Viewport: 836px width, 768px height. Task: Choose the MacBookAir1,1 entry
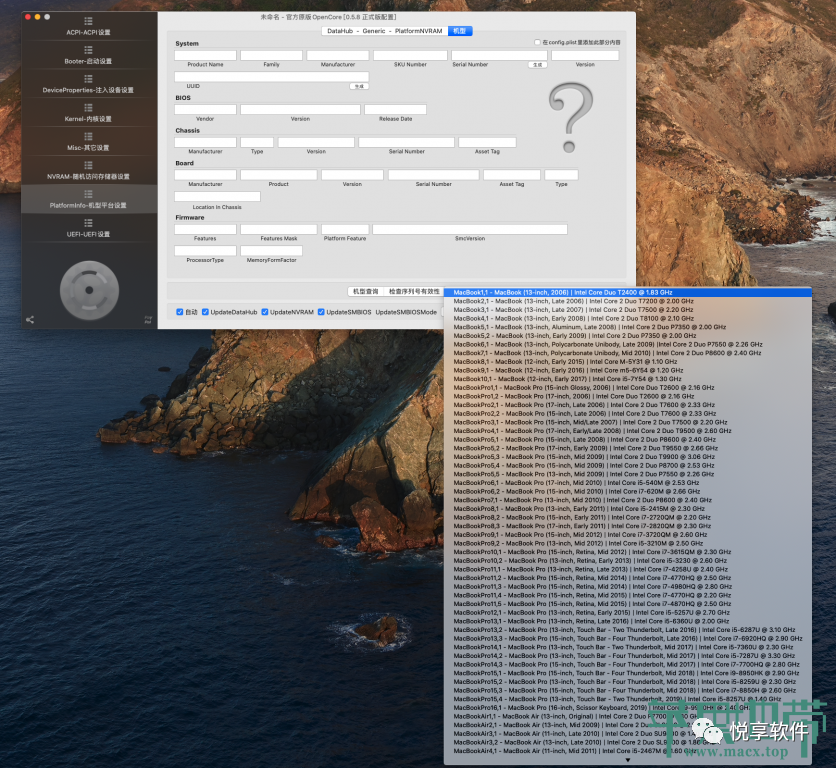pos(628,716)
